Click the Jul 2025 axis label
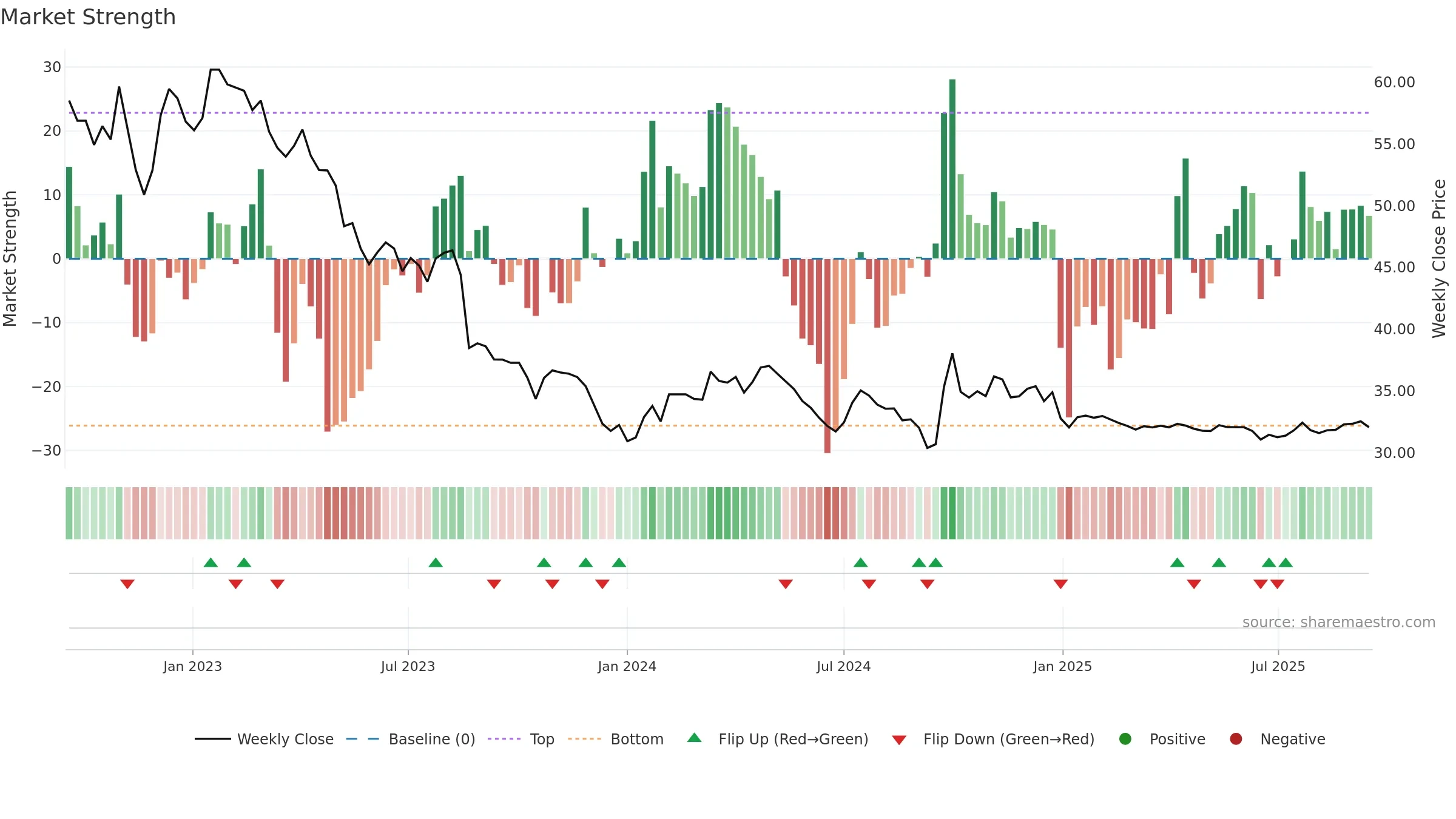The image size is (1456, 819). click(1278, 666)
